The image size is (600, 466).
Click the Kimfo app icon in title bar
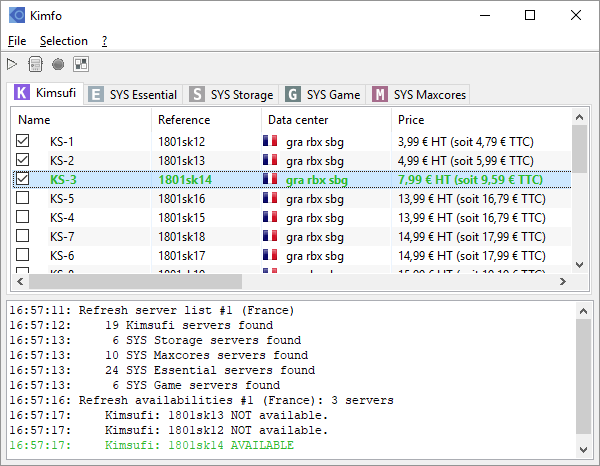pos(17,15)
